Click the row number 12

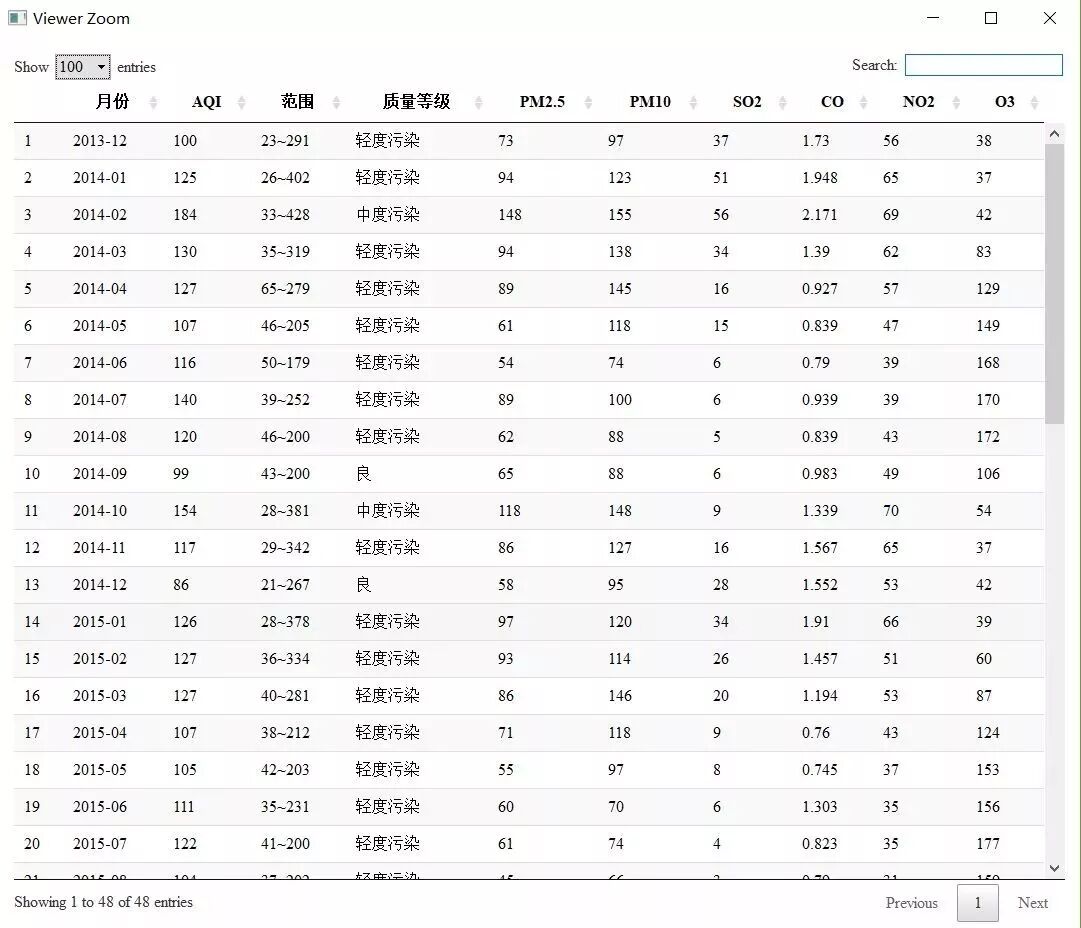click(x=32, y=548)
